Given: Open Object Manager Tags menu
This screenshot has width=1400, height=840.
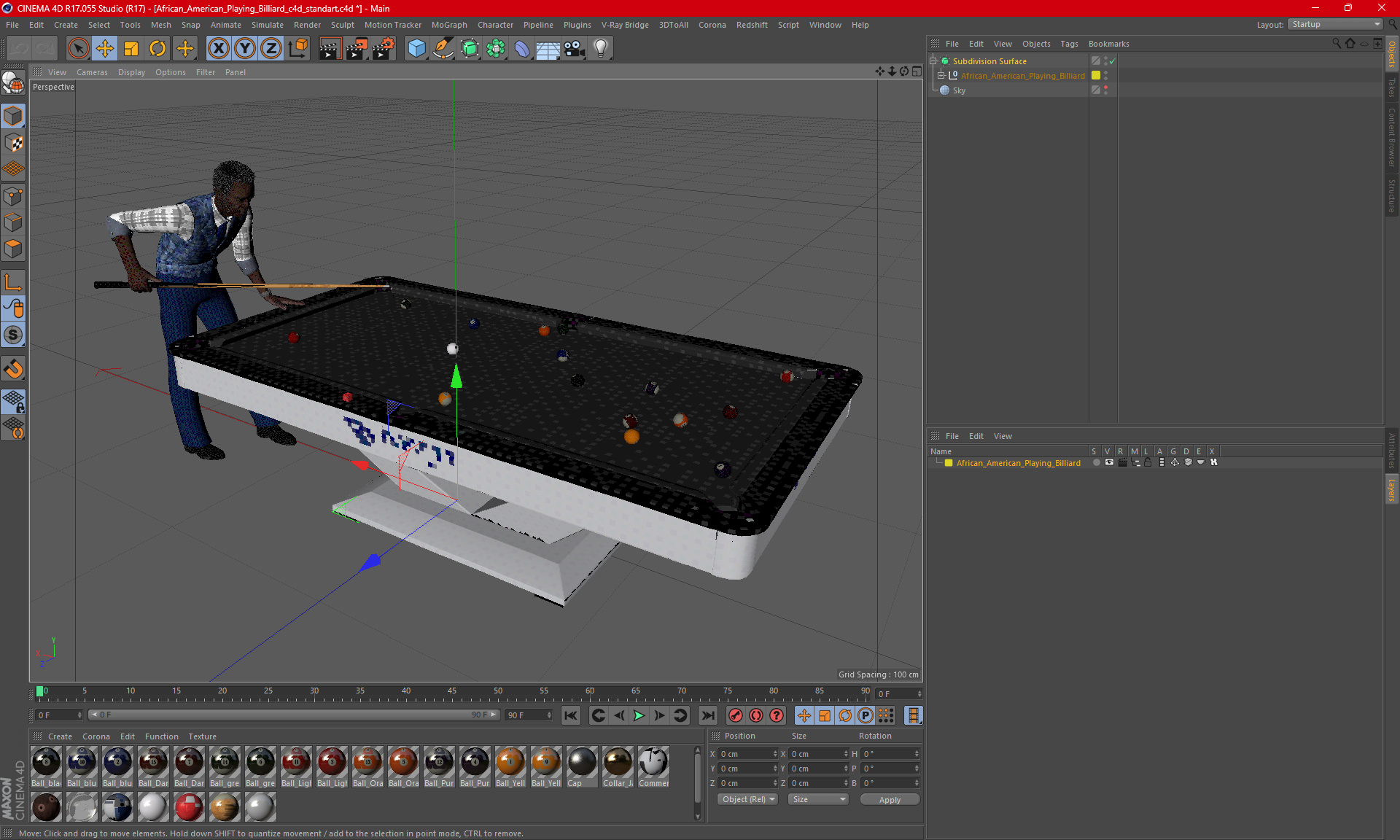Looking at the screenshot, I should (1069, 44).
